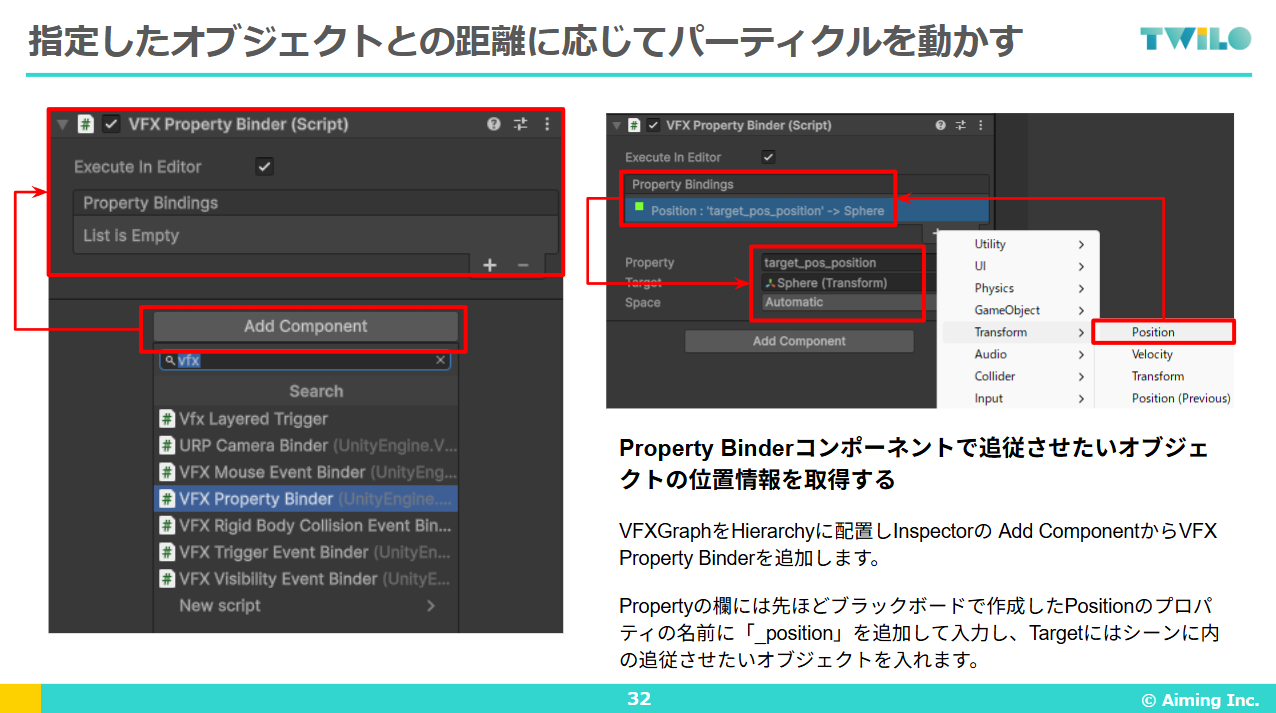This screenshot has width=1276, height=713.
Task: Open three-dot menu in right component header
Action: click(x=980, y=125)
